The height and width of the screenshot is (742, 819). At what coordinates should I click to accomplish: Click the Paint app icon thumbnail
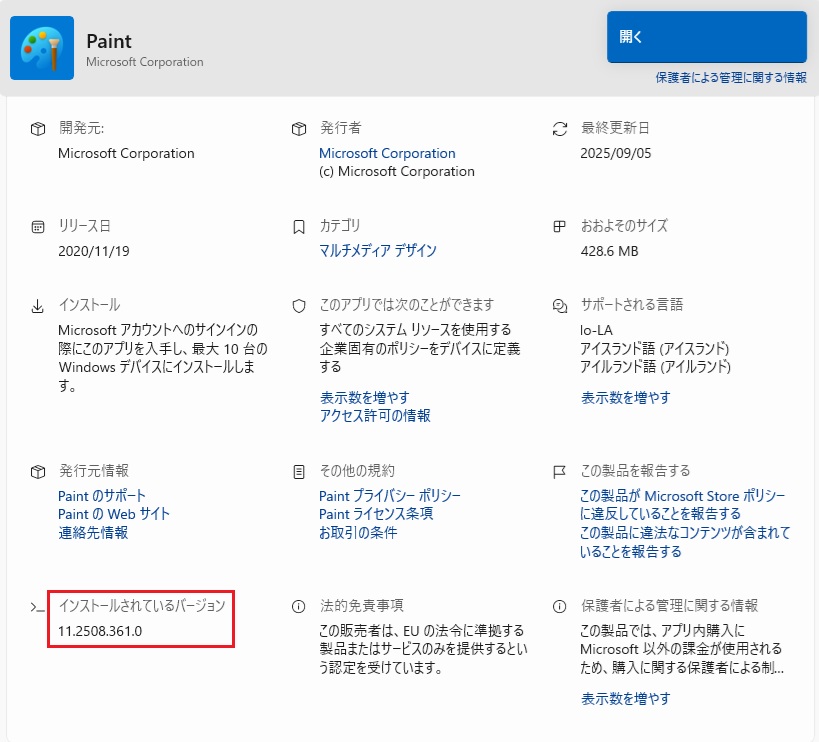pos(41,47)
